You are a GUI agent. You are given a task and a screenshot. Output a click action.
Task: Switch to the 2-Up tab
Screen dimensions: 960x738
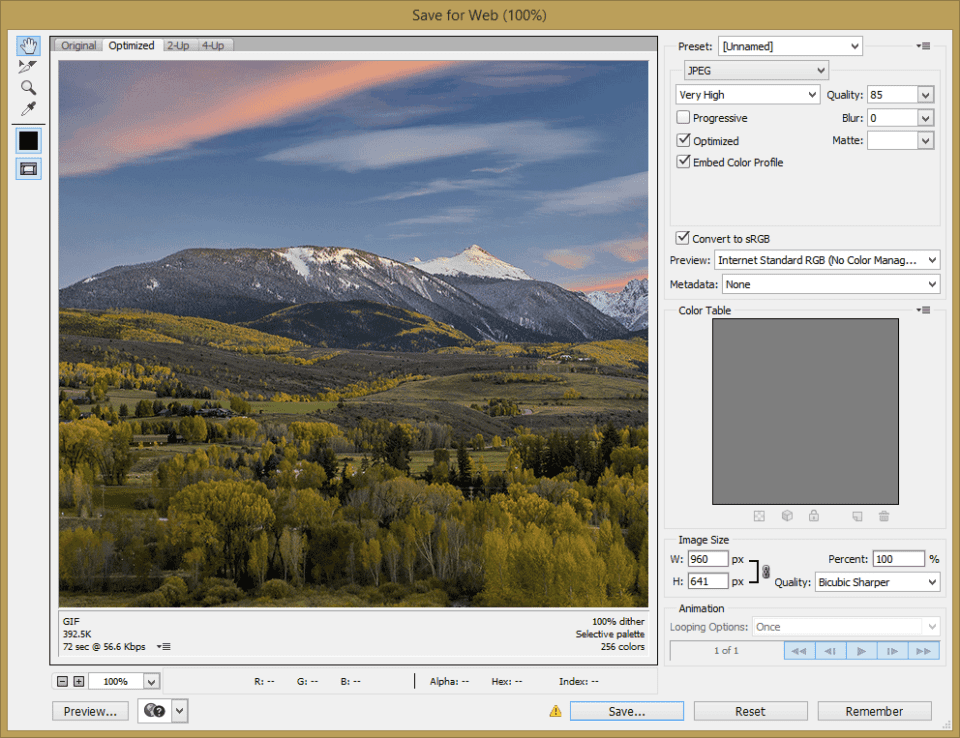(178, 45)
